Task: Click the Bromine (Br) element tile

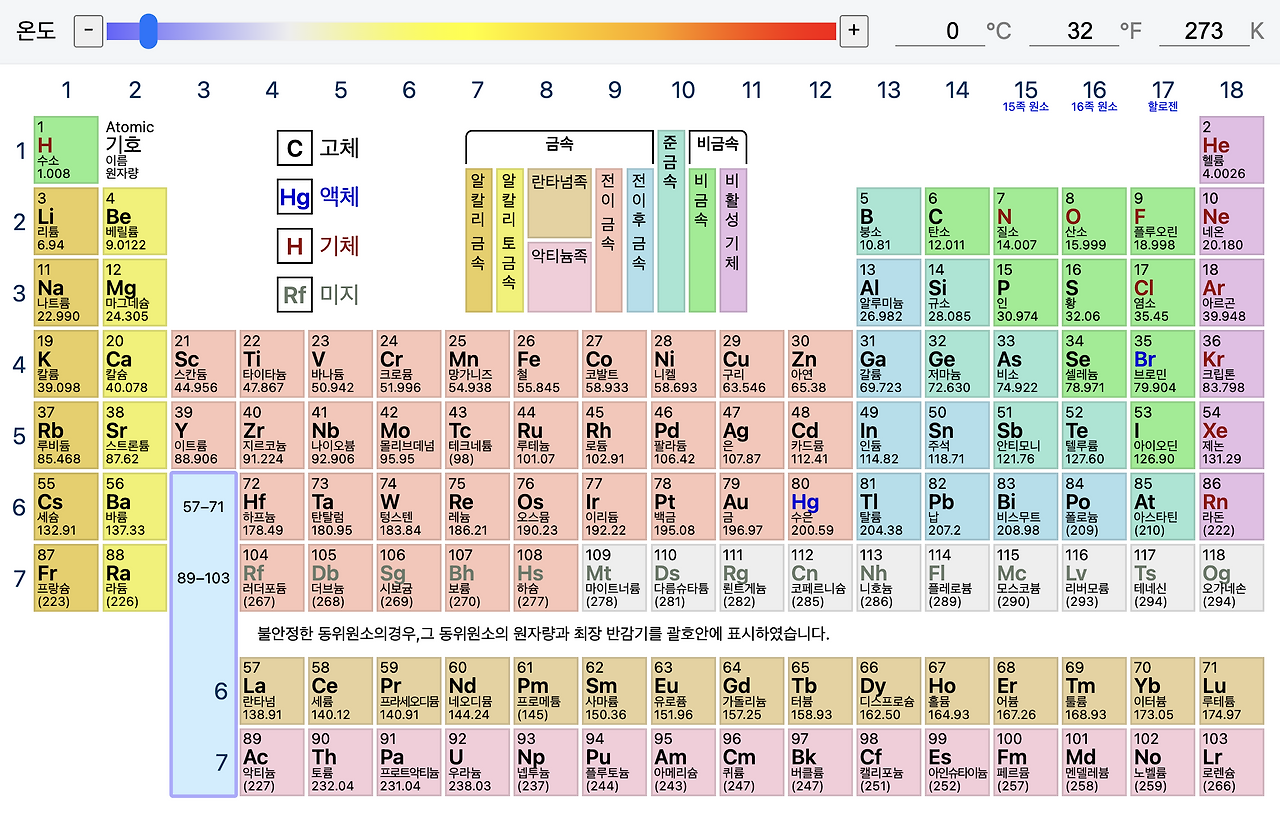Action: [1163, 365]
